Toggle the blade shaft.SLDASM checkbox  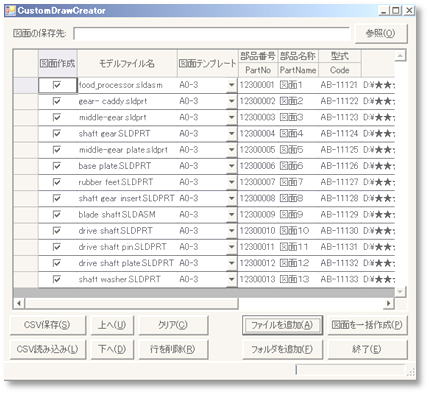(57, 214)
